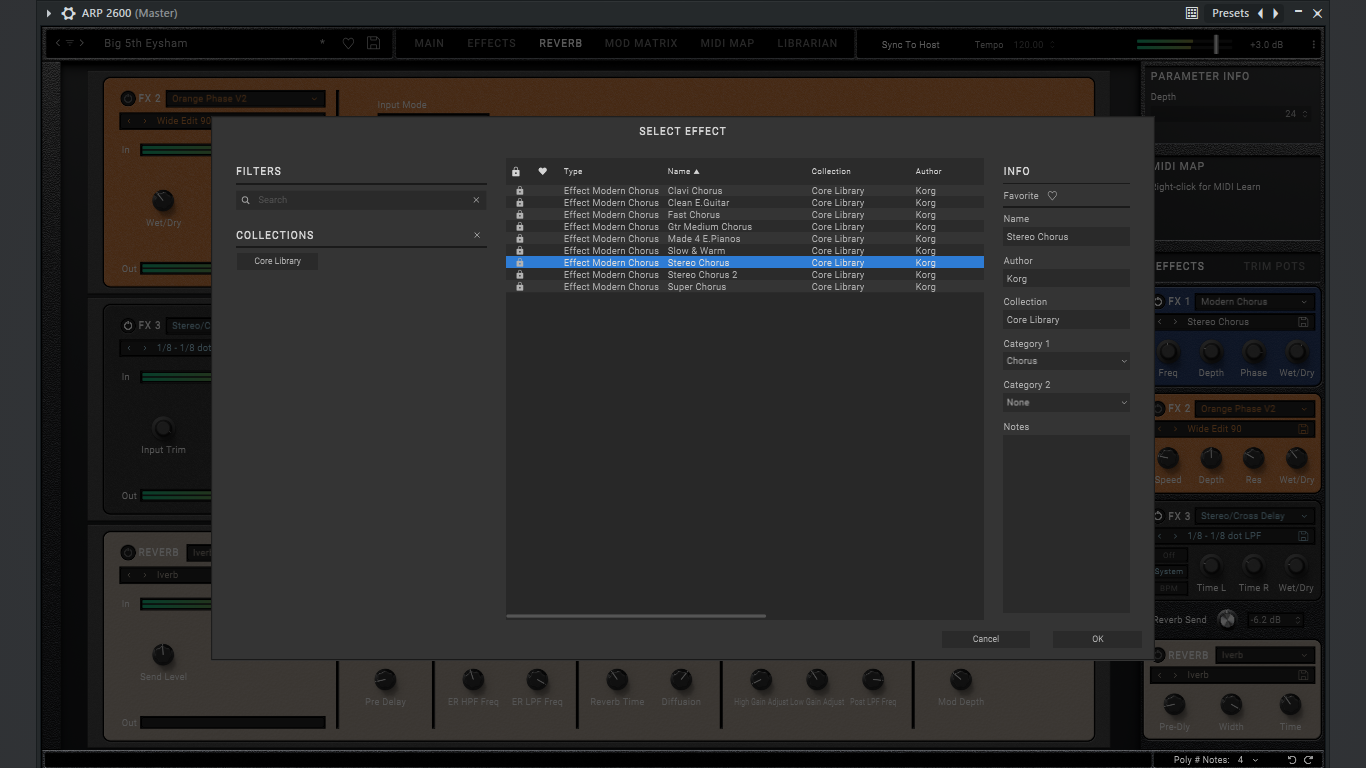Open the three-dot menu beside +3.0 dB
The image size is (1366, 768).
point(1315,45)
